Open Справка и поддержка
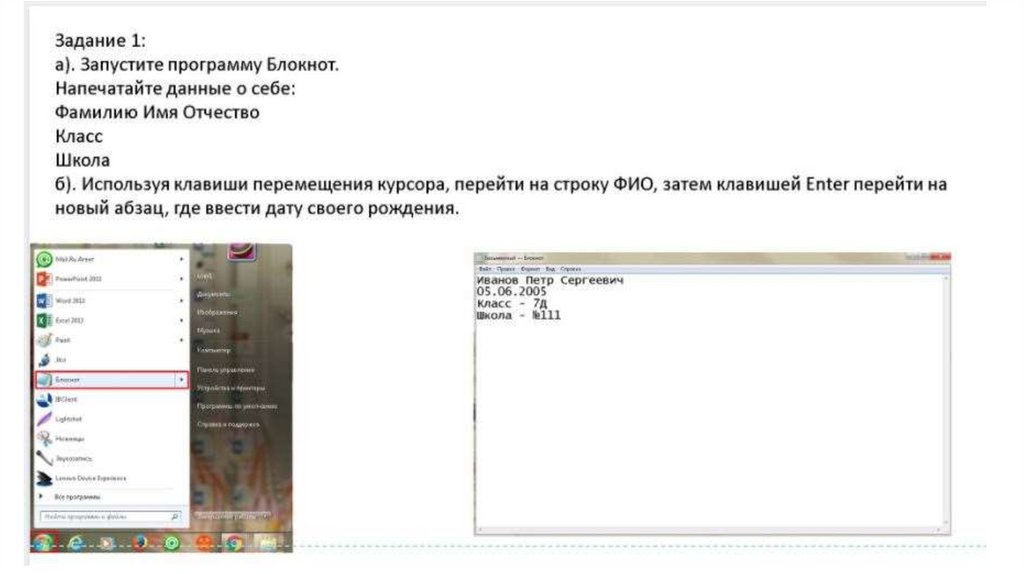Image resolution: width=1024 pixels, height=574 pixels. [228, 424]
